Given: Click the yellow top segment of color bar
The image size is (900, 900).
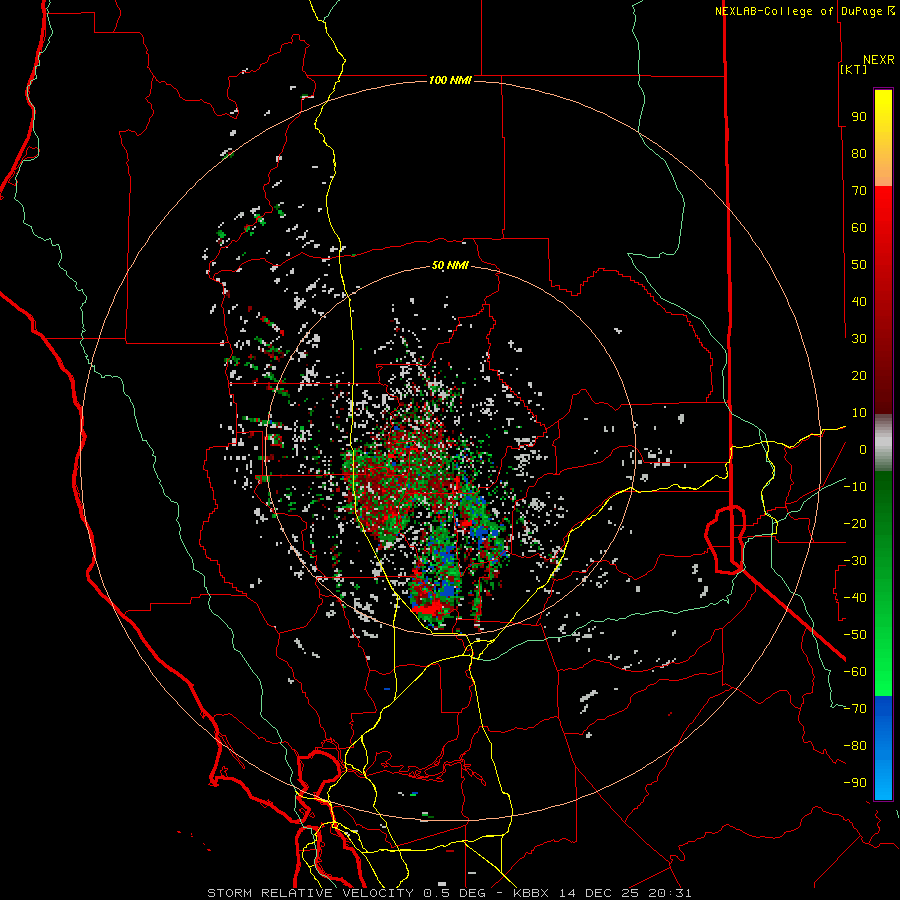Looking at the screenshot, I should 883,137.
